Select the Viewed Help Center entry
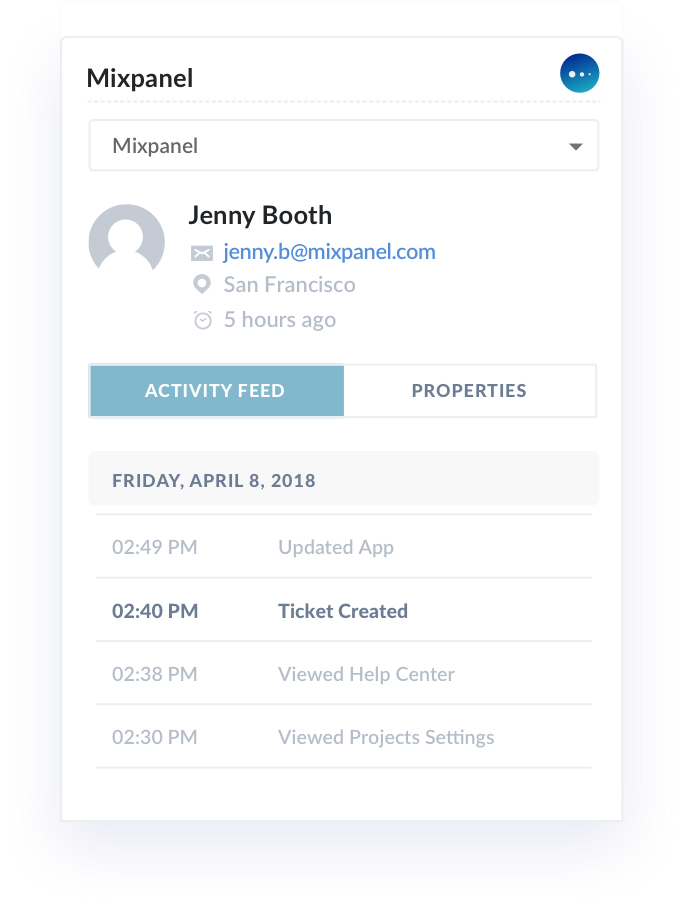682x906 pixels. pos(366,675)
